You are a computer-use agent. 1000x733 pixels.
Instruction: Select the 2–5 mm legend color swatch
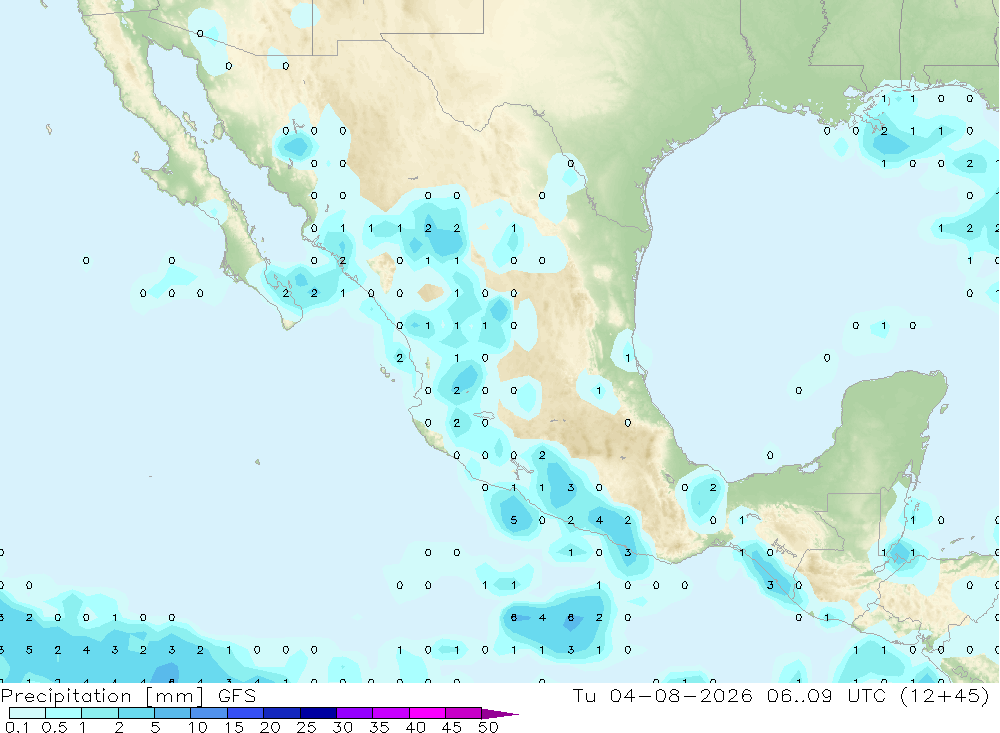(136, 713)
